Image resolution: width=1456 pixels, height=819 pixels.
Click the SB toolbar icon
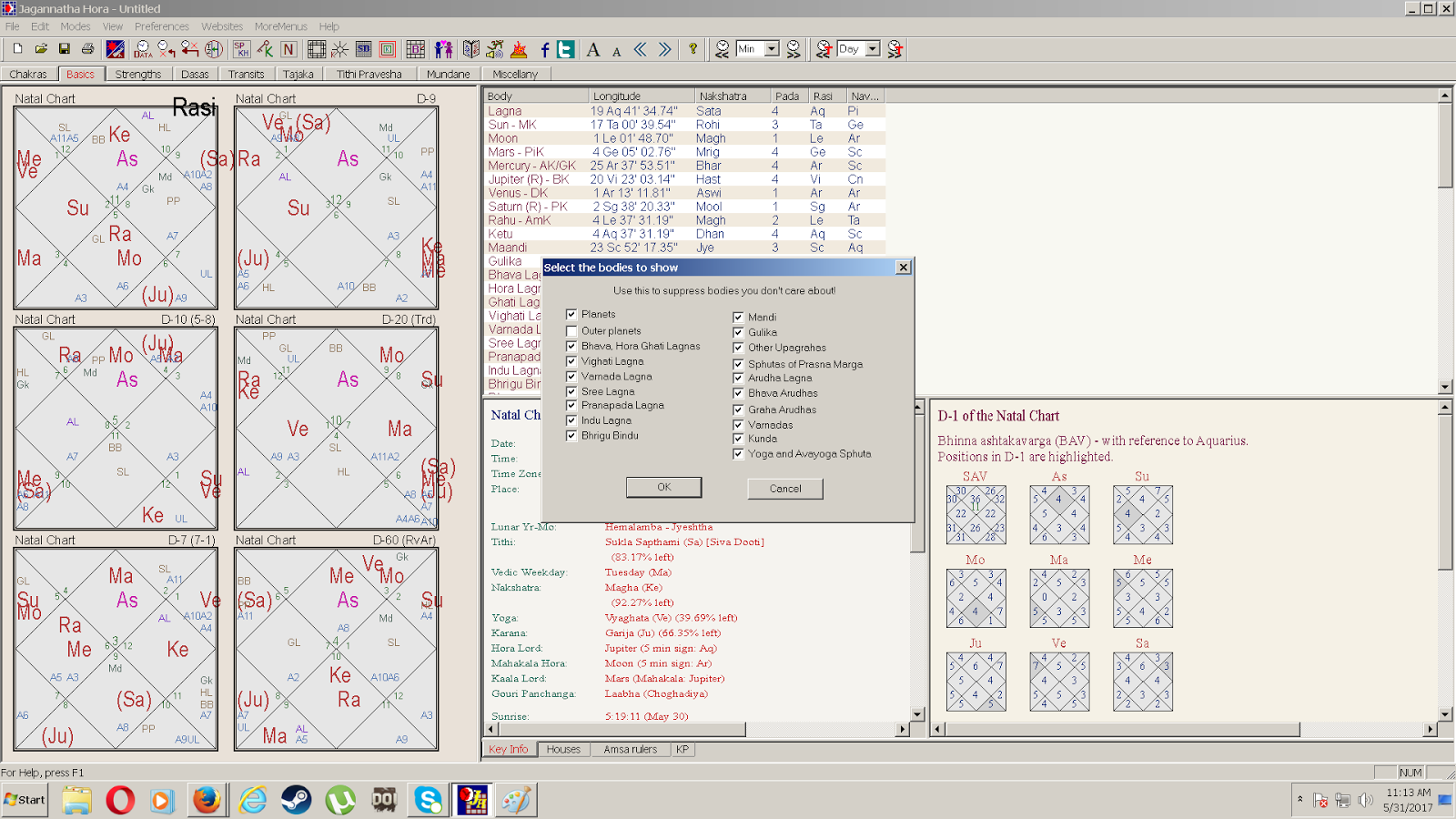point(364,49)
